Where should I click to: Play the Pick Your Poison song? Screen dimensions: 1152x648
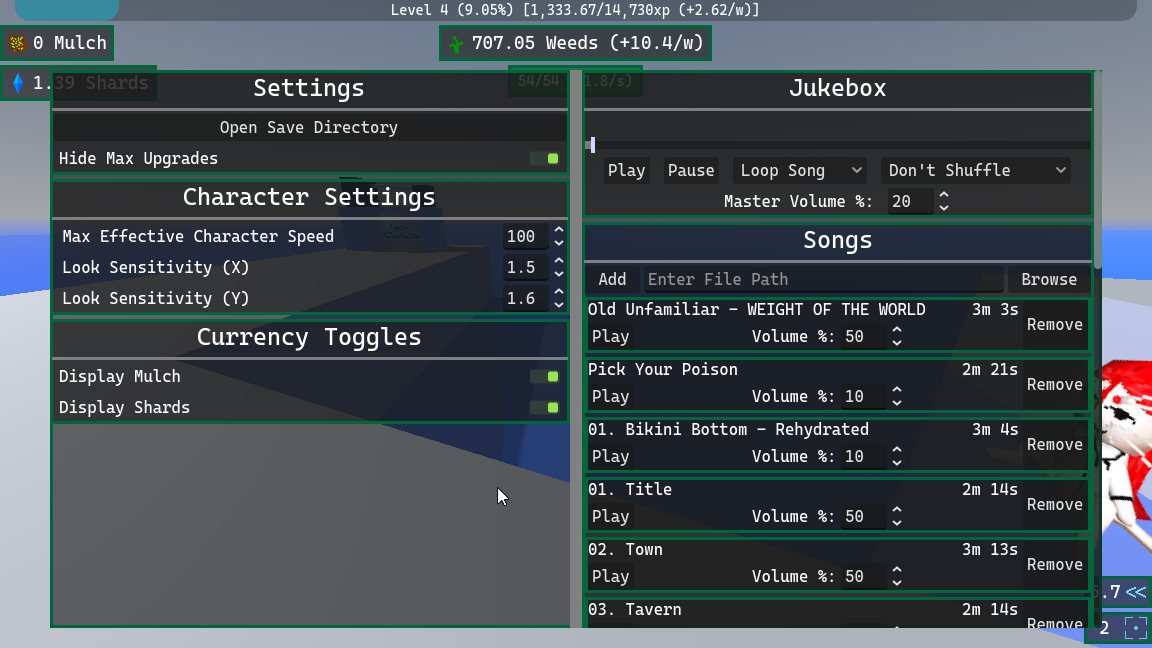click(611, 397)
